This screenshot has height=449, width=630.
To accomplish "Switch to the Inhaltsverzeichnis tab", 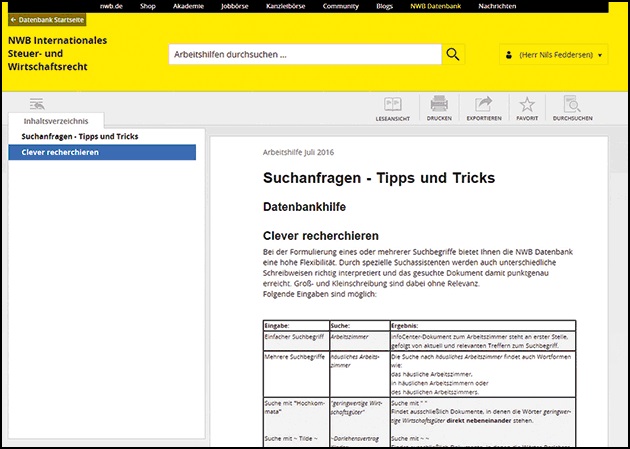I will (x=56, y=121).
